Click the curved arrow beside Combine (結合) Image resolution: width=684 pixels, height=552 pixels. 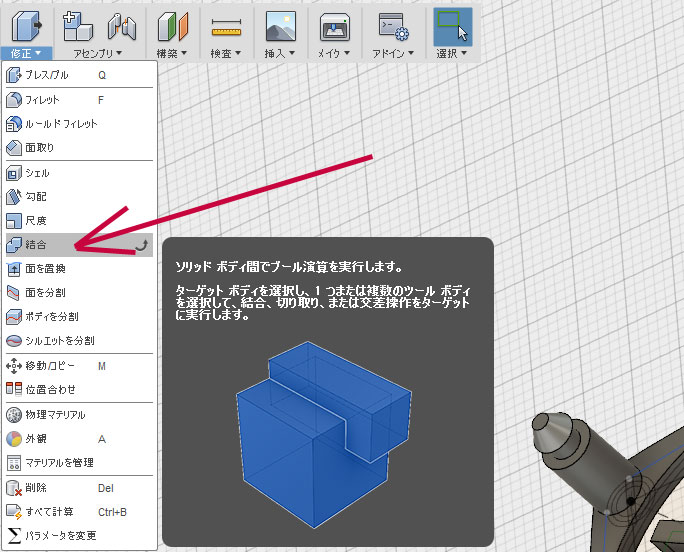pyautogui.click(x=141, y=245)
